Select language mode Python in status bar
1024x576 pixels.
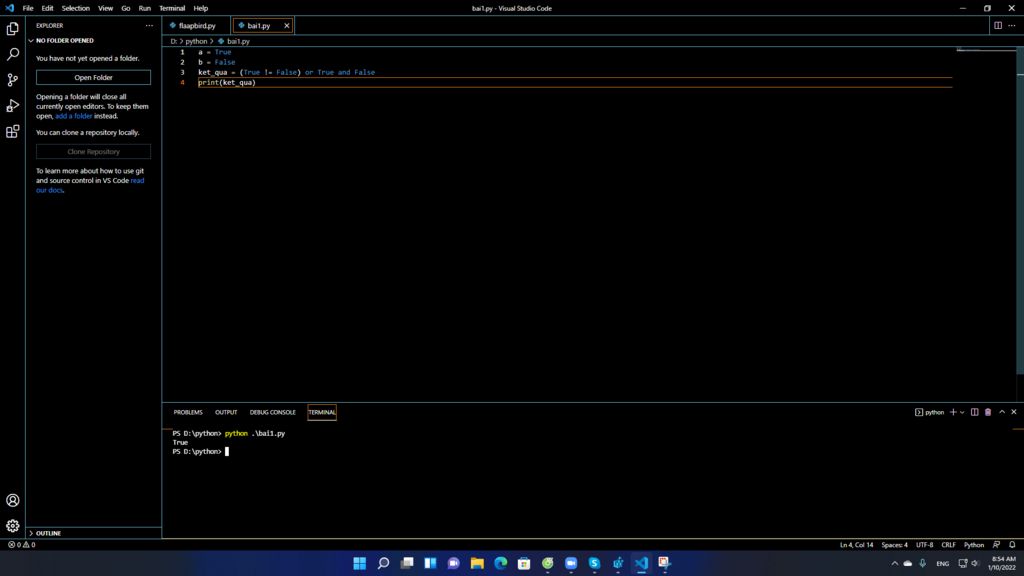pyautogui.click(x=974, y=545)
